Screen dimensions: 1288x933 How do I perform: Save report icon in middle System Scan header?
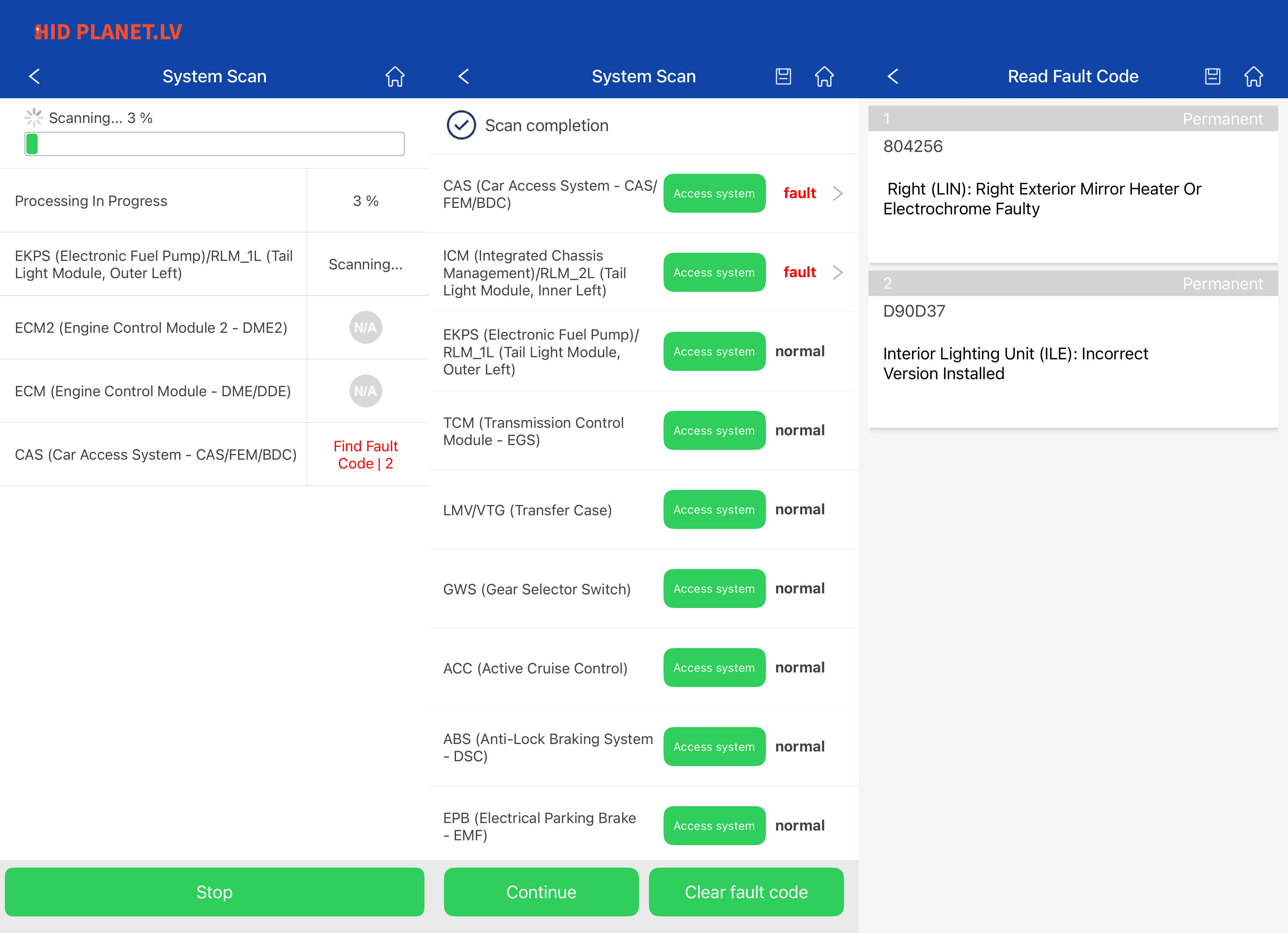783,77
